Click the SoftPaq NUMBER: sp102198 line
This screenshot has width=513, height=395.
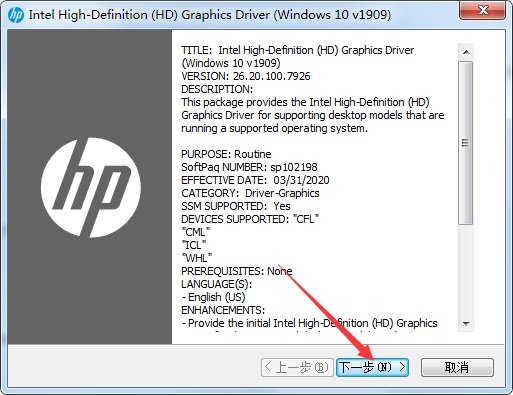coord(249,167)
